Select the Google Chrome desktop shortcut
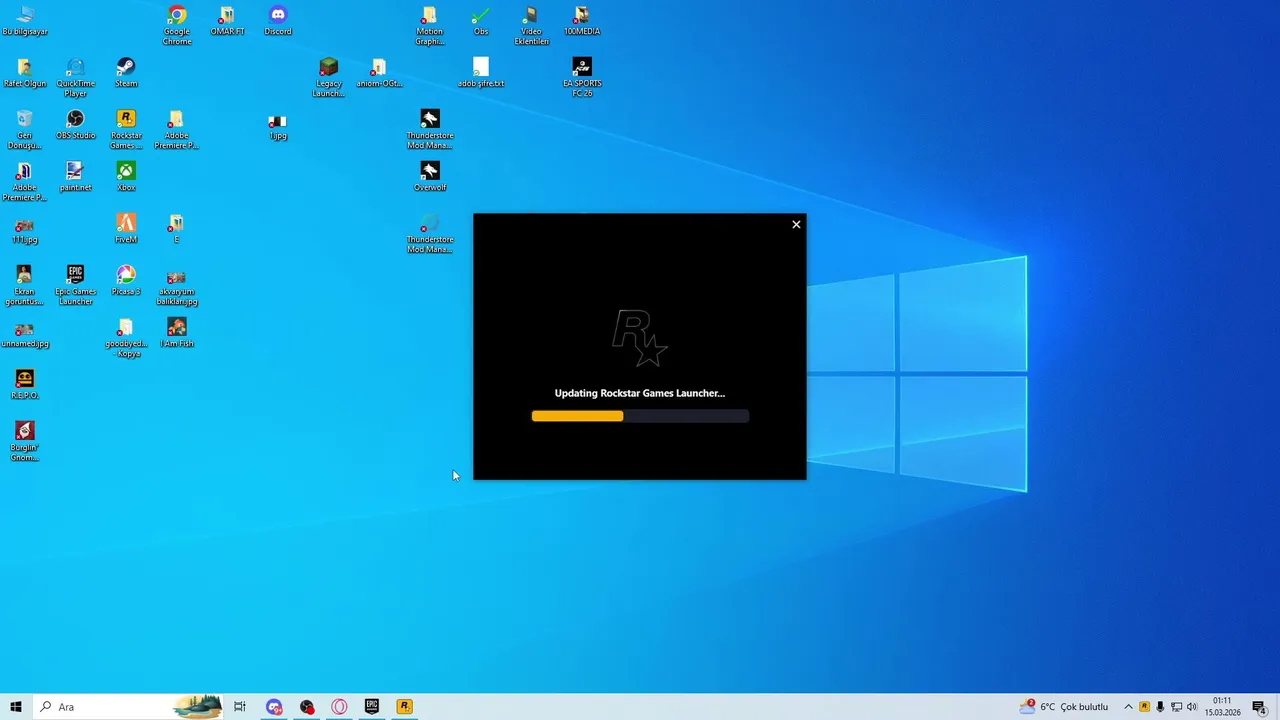This screenshot has height=720, width=1280. tap(177, 25)
